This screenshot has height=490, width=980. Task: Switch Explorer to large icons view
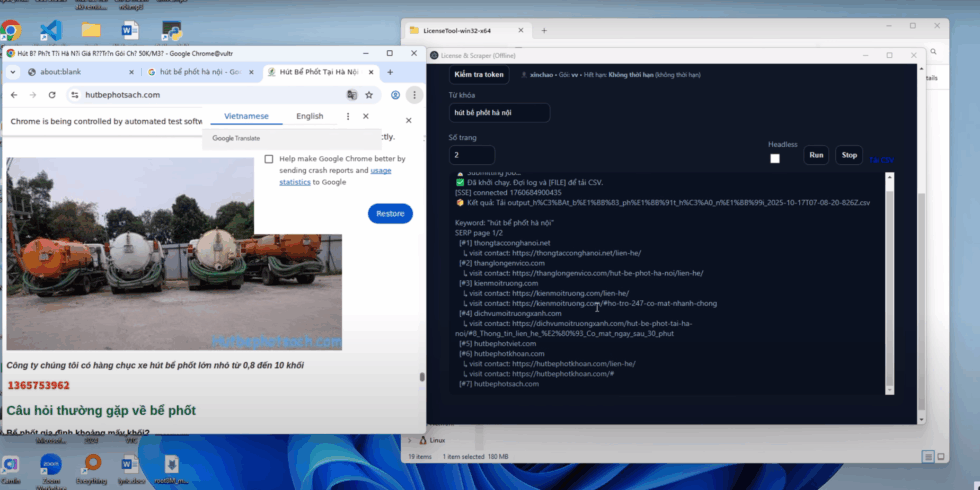[941, 457]
